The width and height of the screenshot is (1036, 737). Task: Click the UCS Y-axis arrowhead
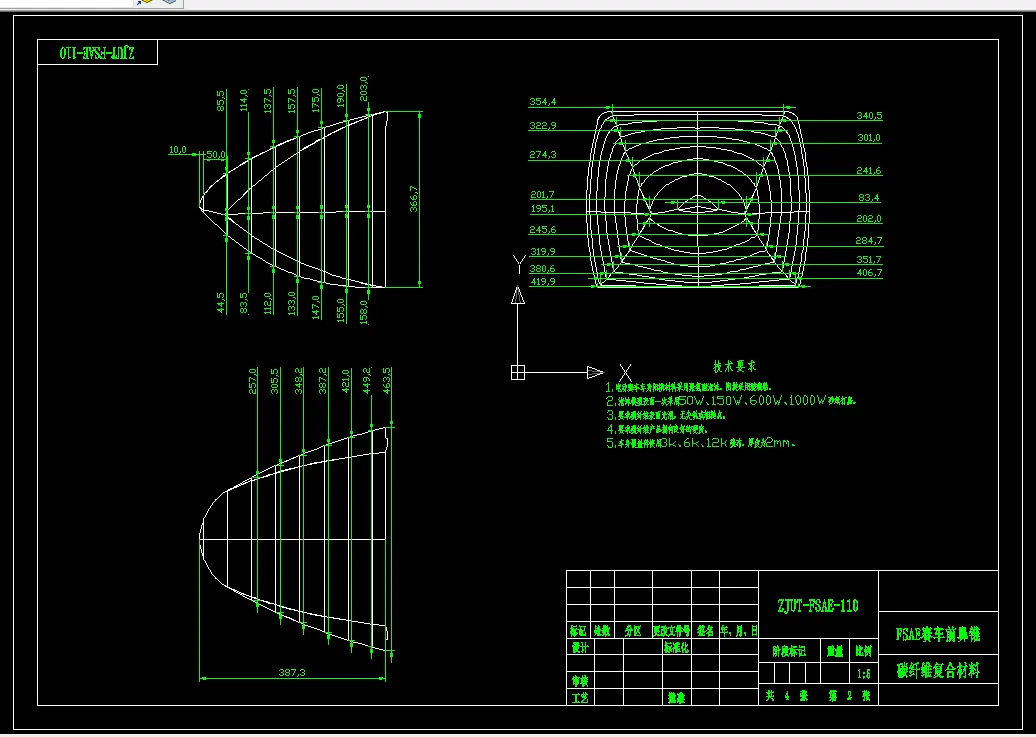[x=518, y=295]
